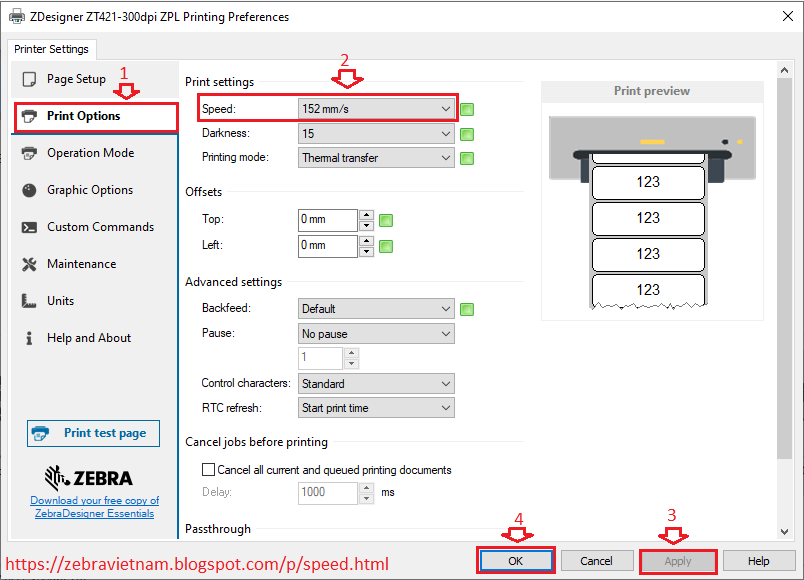
Task: Open the Units section
Action: click(x=95, y=301)
